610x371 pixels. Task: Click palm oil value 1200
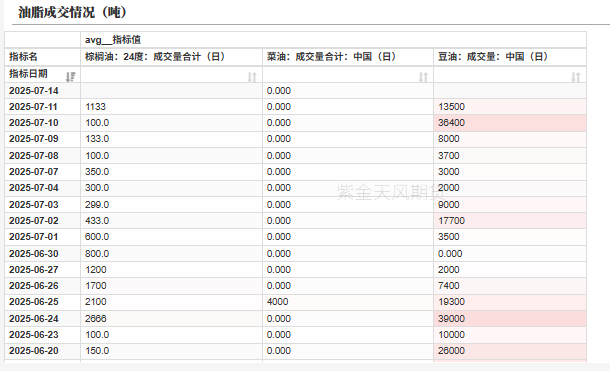tap(96, 270)
